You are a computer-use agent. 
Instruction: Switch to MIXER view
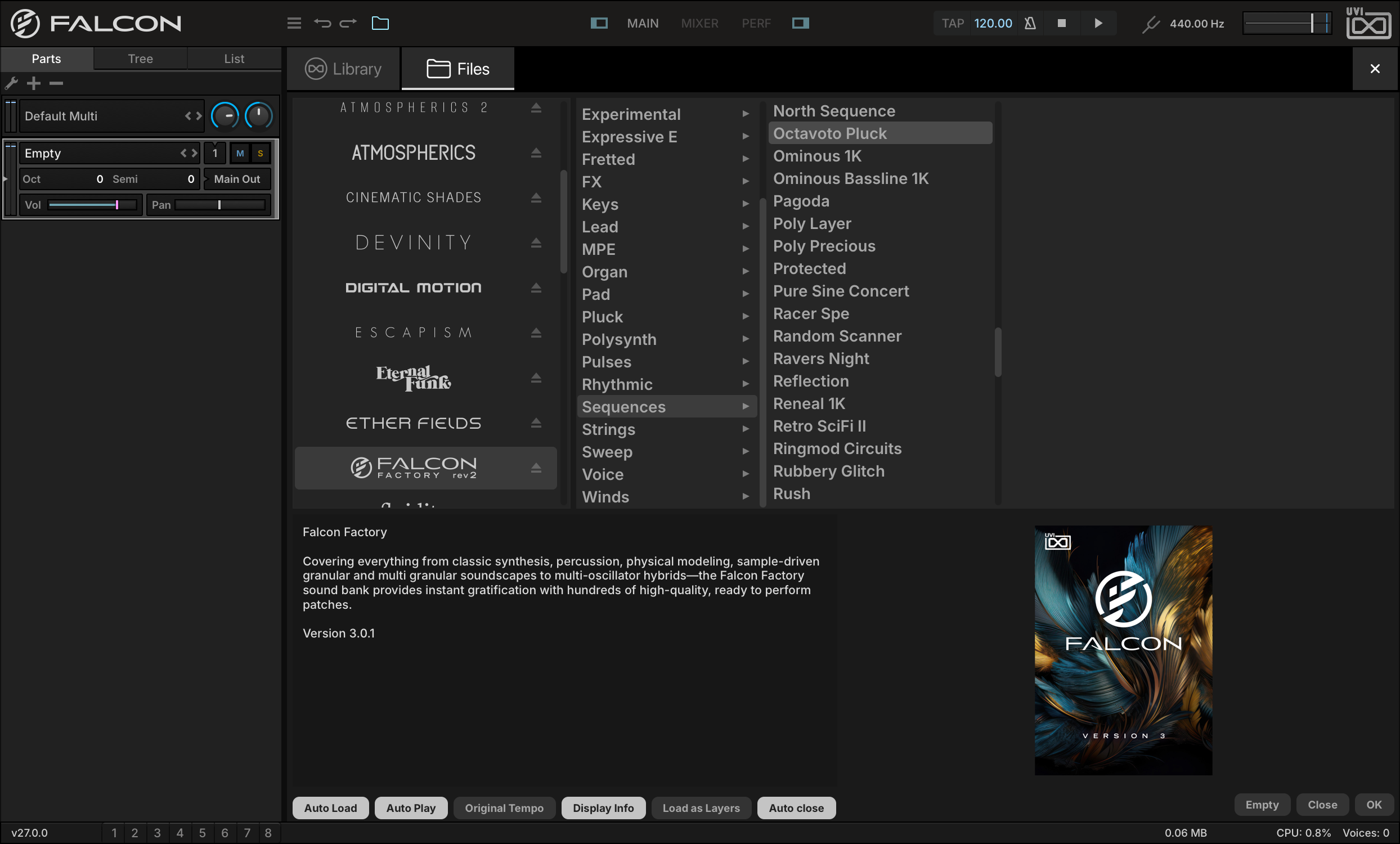click(699, 23)
